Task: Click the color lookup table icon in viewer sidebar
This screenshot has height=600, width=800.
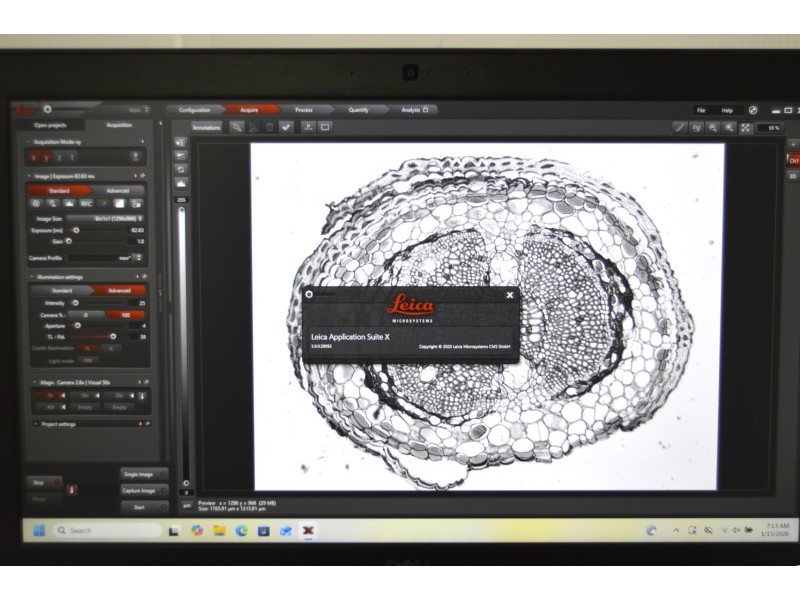Action: coord(181,142)
